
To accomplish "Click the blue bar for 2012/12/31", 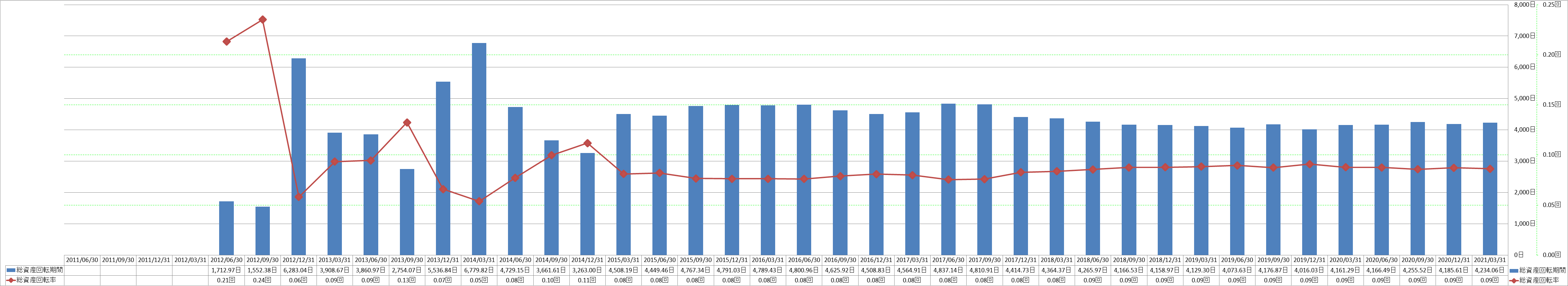I will (x=298, y=157).
